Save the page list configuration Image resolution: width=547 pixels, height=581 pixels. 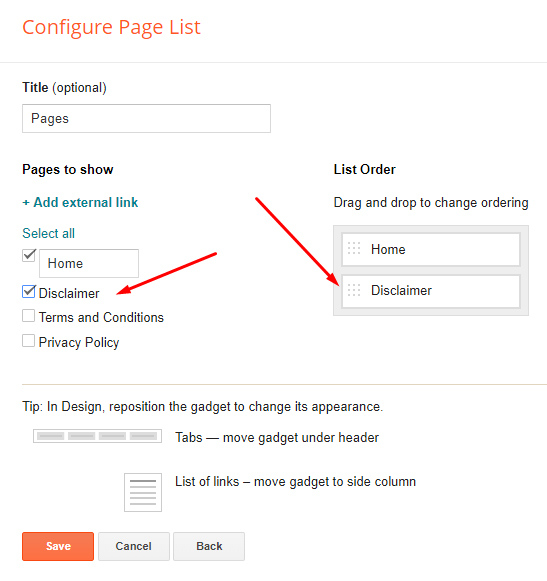[58, 546]
